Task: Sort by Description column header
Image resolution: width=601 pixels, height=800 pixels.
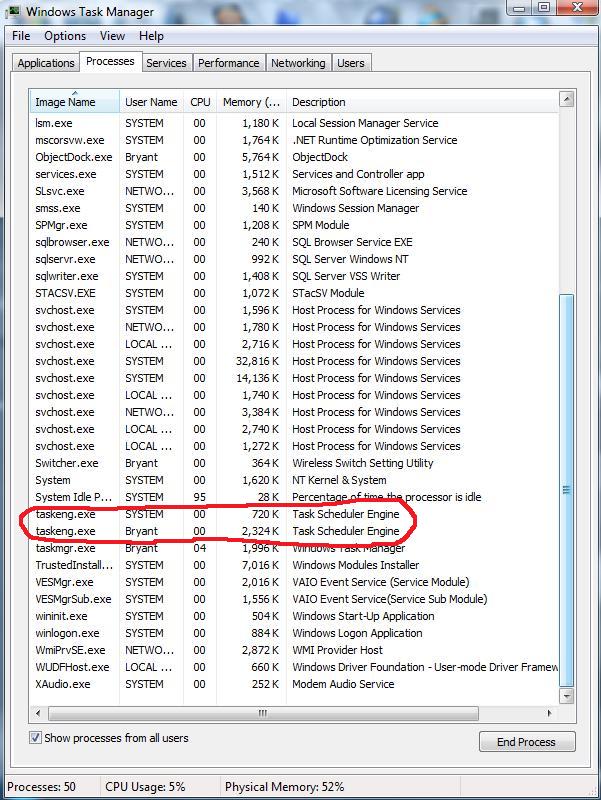Action: click(422, 102)
